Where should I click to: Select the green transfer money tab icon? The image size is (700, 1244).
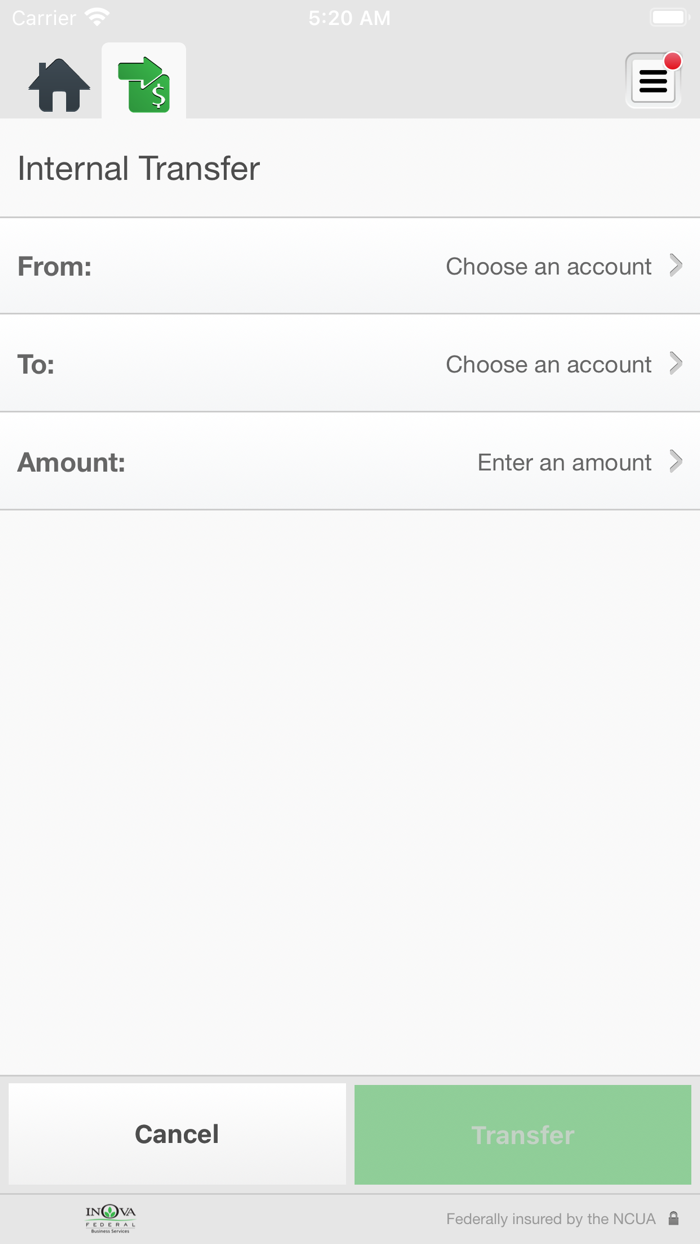[144, 84]
